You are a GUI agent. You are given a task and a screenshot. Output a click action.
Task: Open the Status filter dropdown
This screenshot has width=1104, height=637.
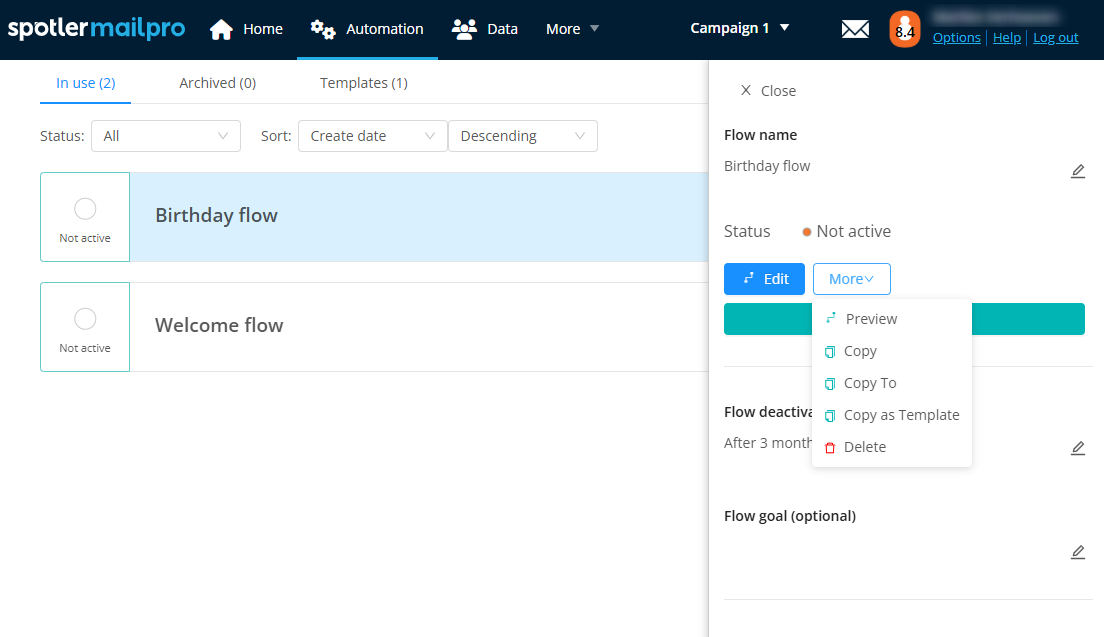[x=166, y=136]
